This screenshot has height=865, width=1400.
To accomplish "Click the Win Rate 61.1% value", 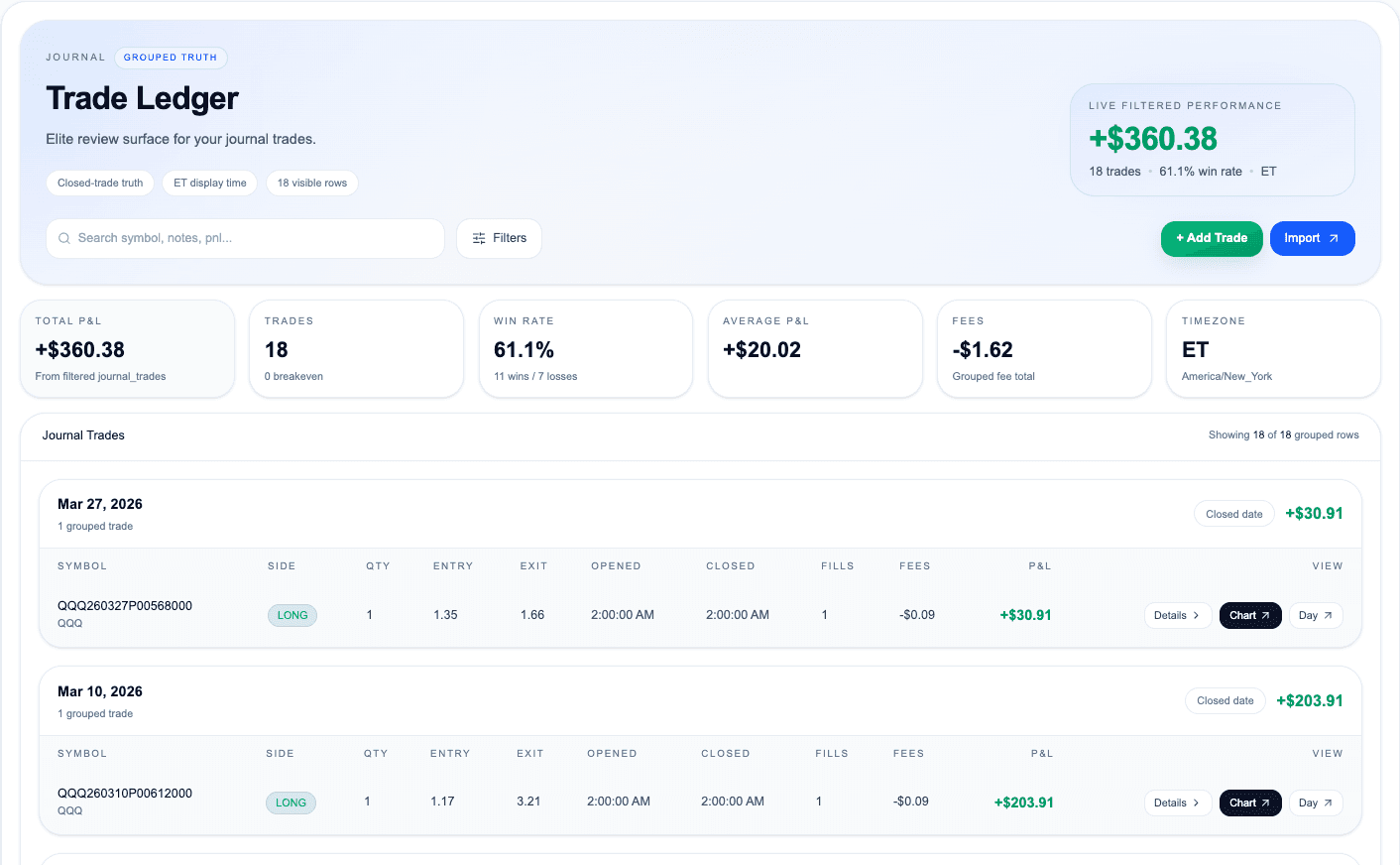I will 524,350.
